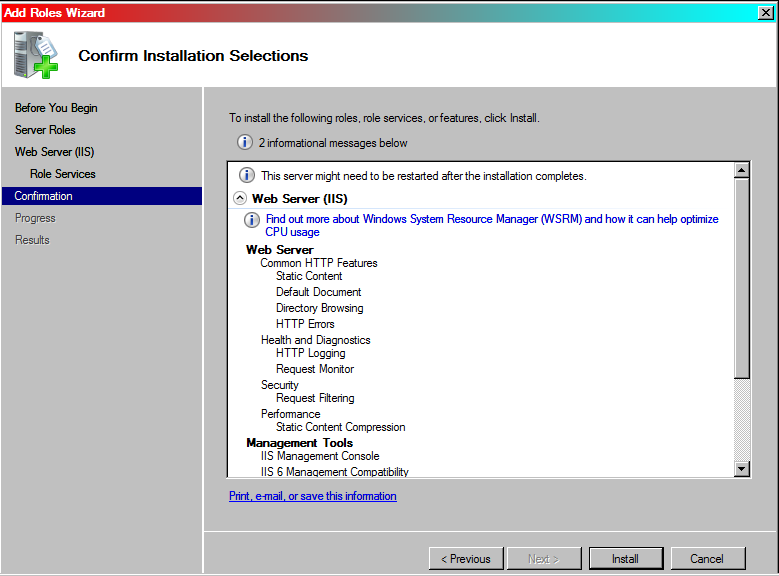This screenshot has width=779, height=576.
Task: Click the server with plus wizard icon
Action: (36, 55)
